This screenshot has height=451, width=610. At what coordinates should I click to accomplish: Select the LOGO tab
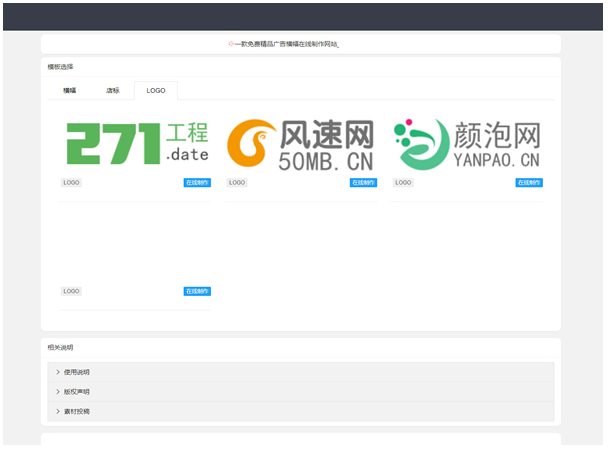[x=156, y=90]
